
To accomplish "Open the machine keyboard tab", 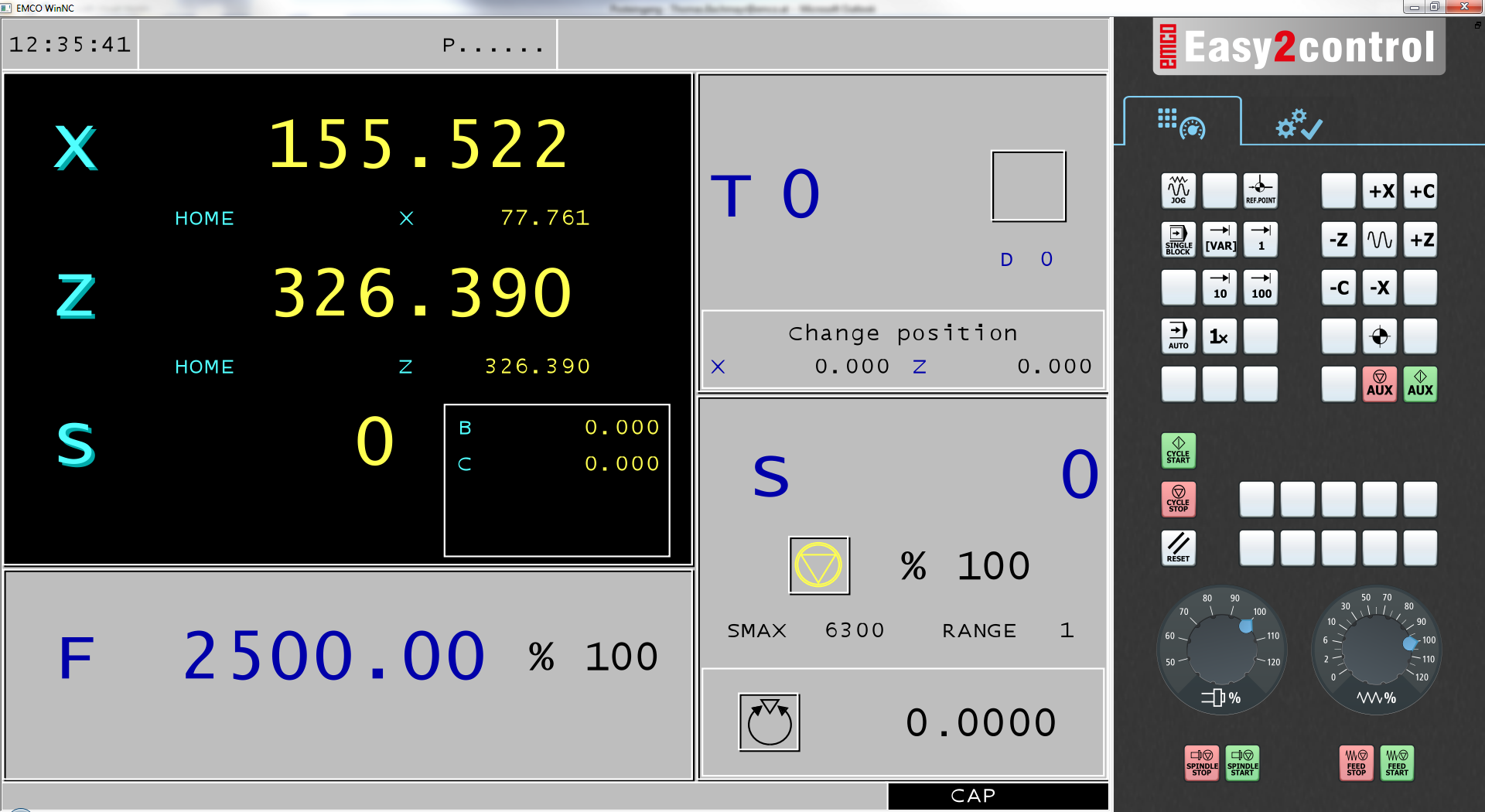I will [x=1183, y=121].
